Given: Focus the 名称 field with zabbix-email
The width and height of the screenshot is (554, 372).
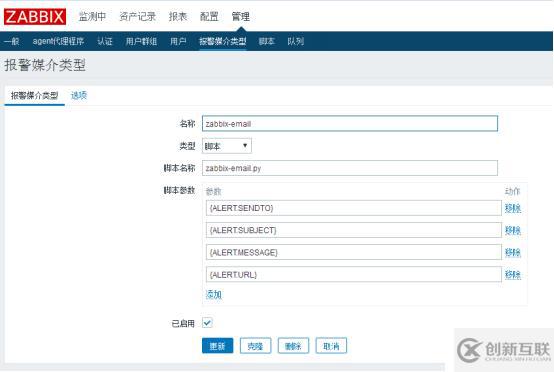Looking at the screenshot, I should pyautogui.click(x=350, y=124).
